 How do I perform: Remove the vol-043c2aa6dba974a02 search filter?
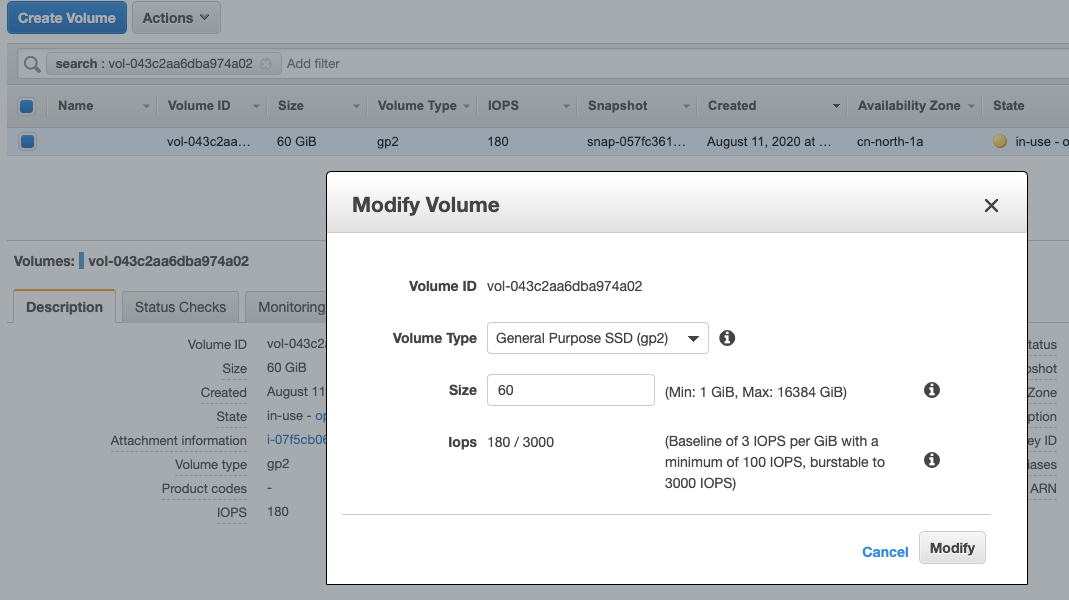point(266,64)
